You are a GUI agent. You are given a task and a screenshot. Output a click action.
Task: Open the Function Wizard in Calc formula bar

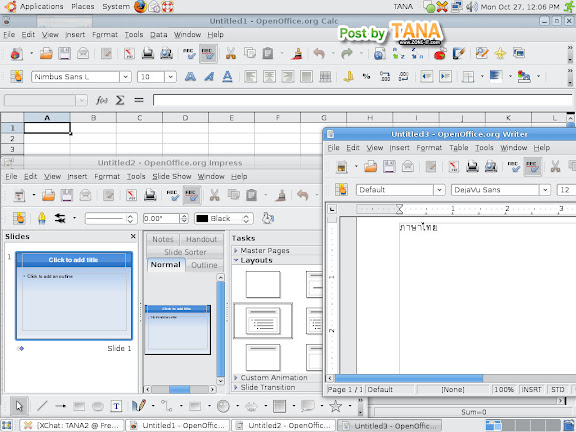pyautogui.click(x=102, y=100)
